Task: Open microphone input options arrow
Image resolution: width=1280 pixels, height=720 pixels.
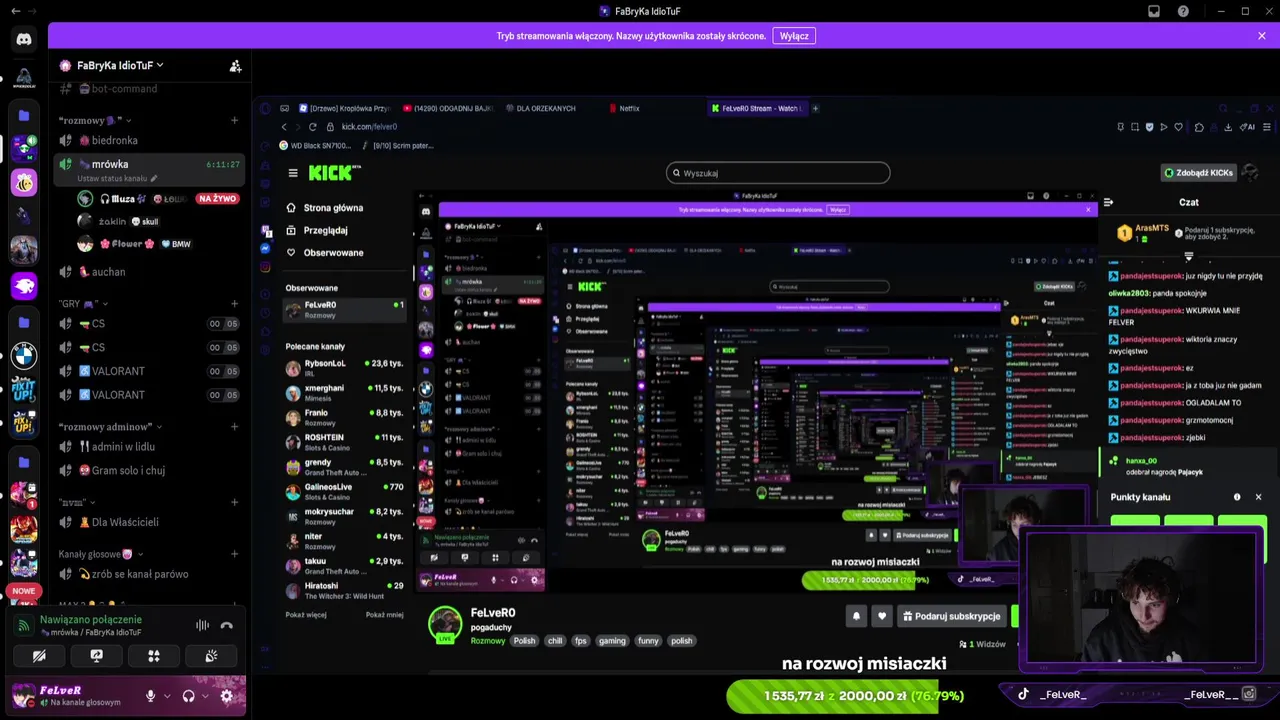Action: [167, 696]
